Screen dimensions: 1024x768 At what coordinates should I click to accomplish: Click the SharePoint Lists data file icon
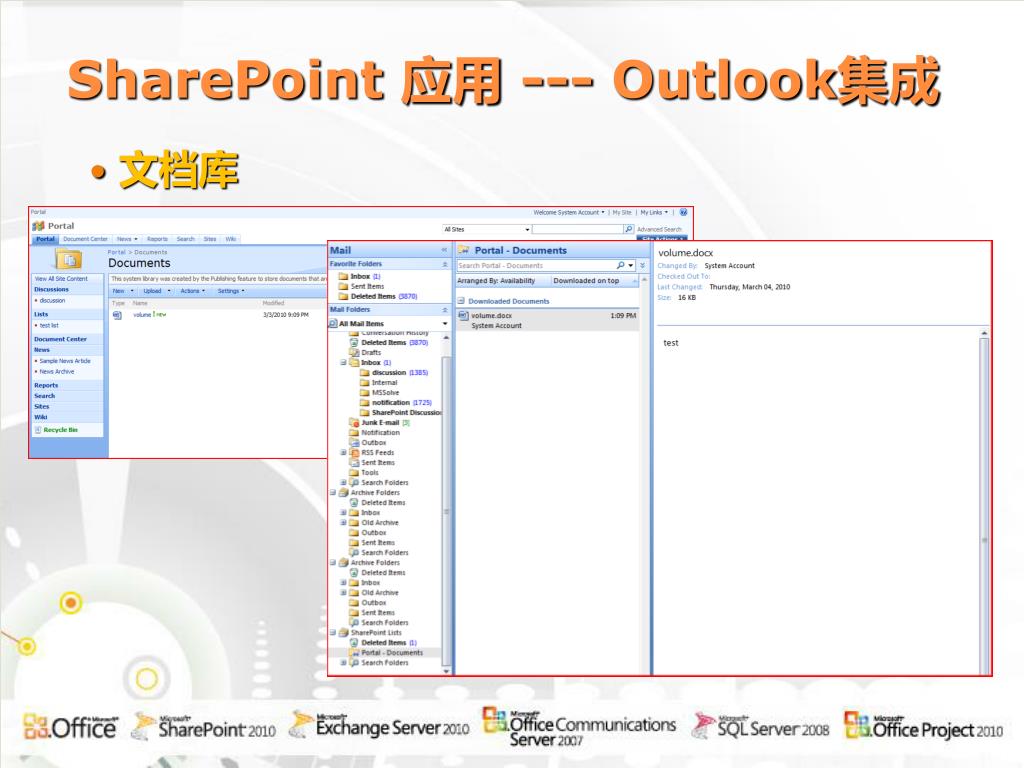point(344,633)
